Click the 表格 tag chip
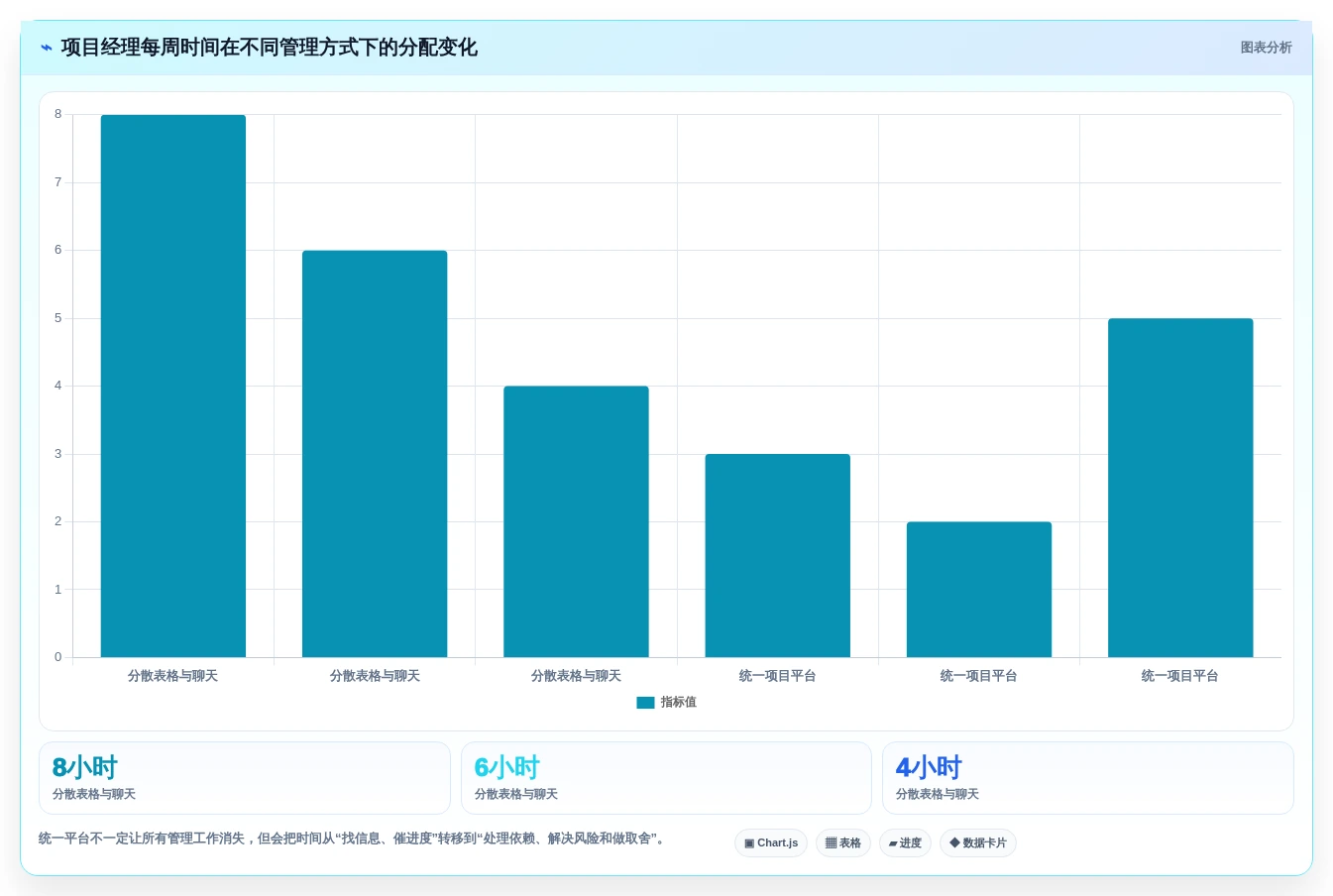 tap(843, 843)
